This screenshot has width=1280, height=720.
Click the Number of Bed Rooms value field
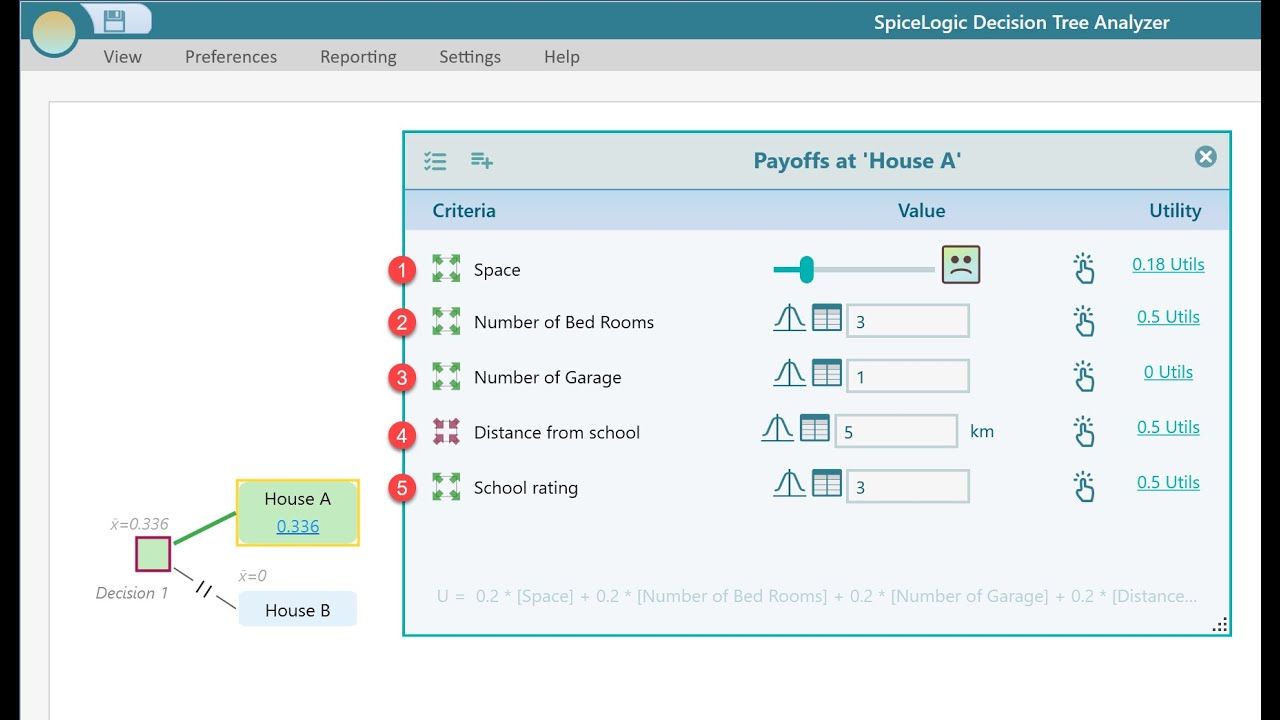click(908, 321)
